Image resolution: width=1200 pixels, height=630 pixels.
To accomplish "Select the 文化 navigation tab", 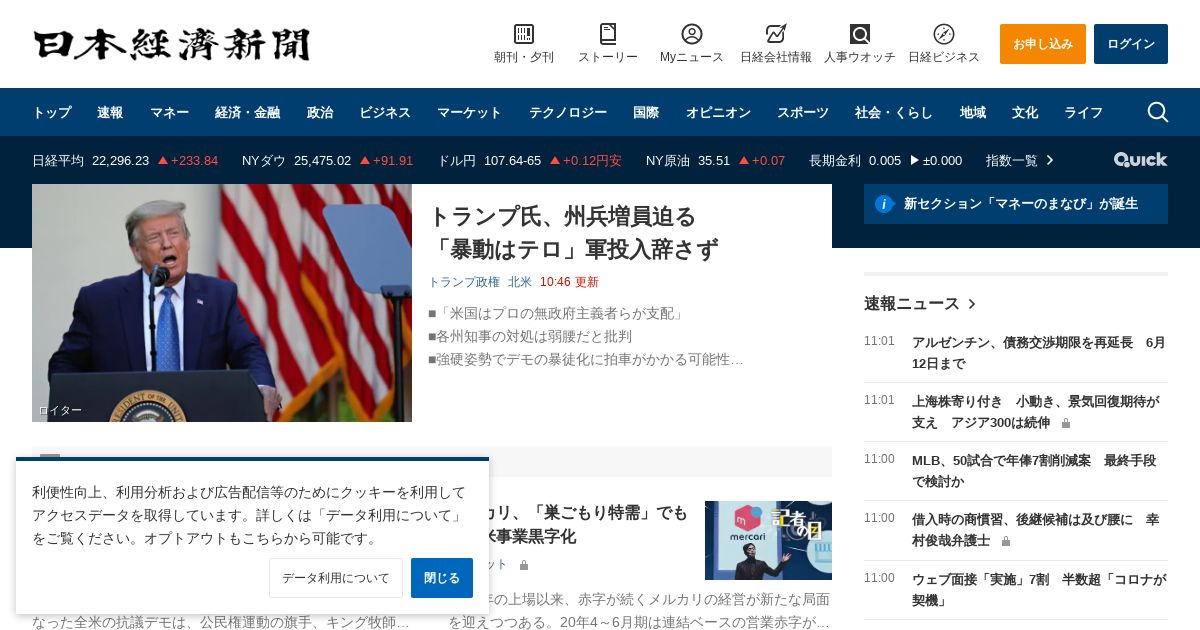I will [x=1025, y=112].
